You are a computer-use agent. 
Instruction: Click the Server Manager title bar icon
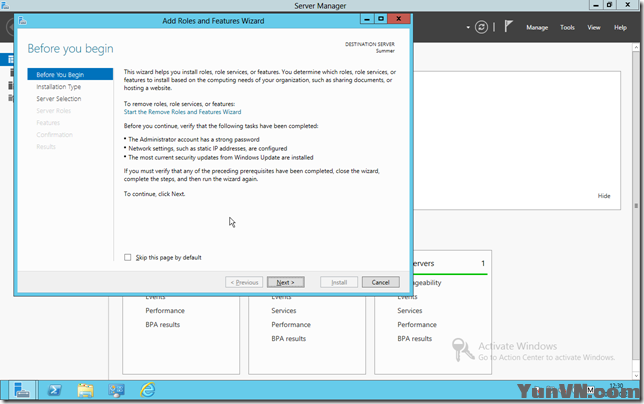click(x=5, y=5)
